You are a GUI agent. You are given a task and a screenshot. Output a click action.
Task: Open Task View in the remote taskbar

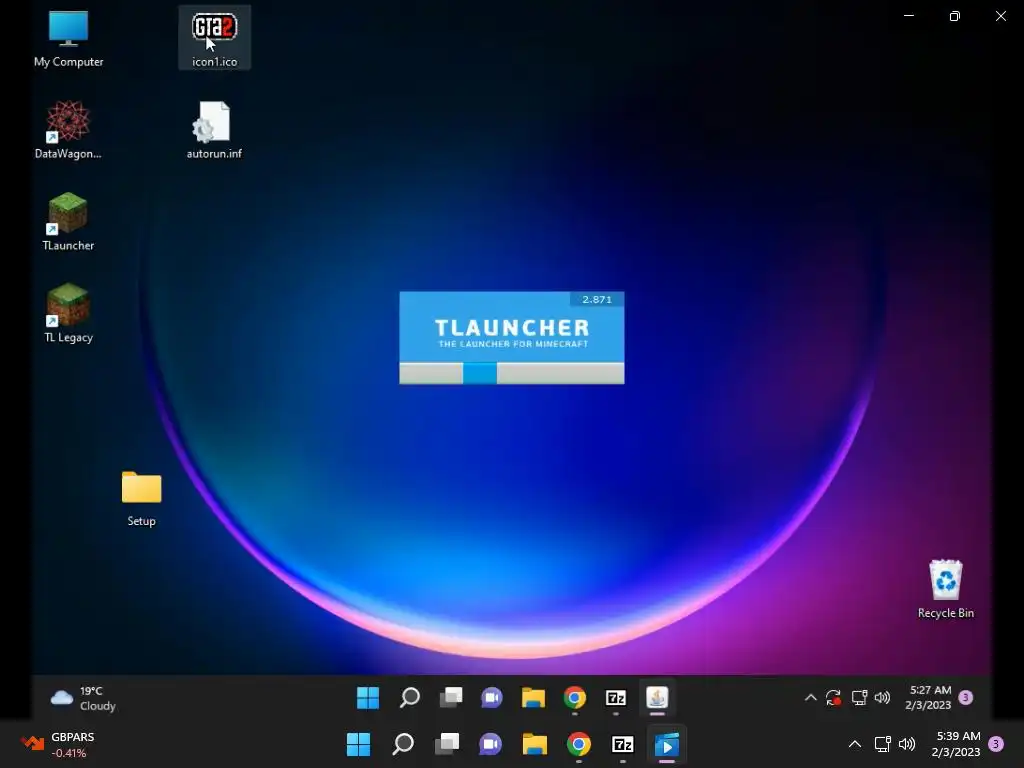click(451, 697)
